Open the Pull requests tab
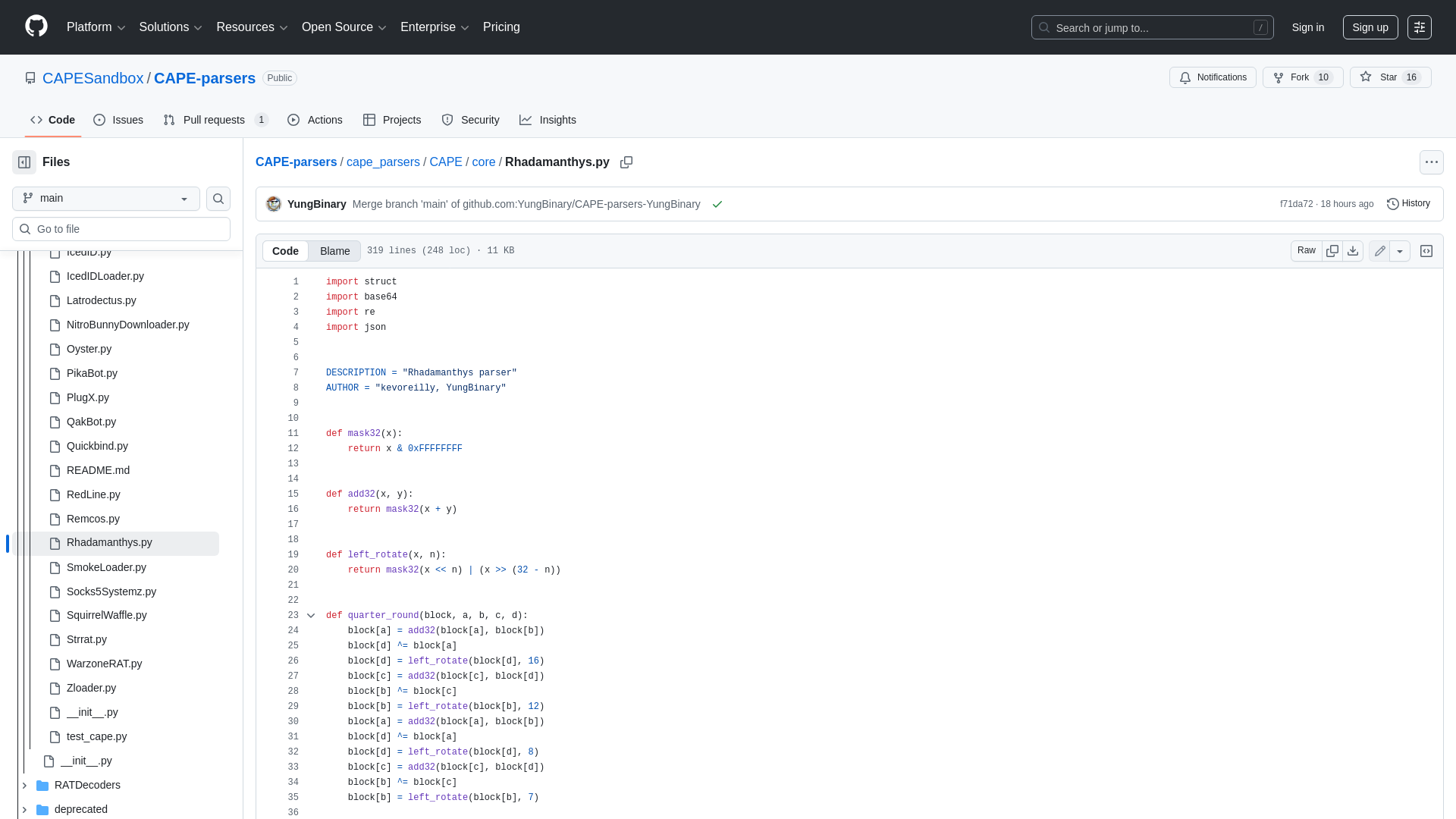 point(215,119)
